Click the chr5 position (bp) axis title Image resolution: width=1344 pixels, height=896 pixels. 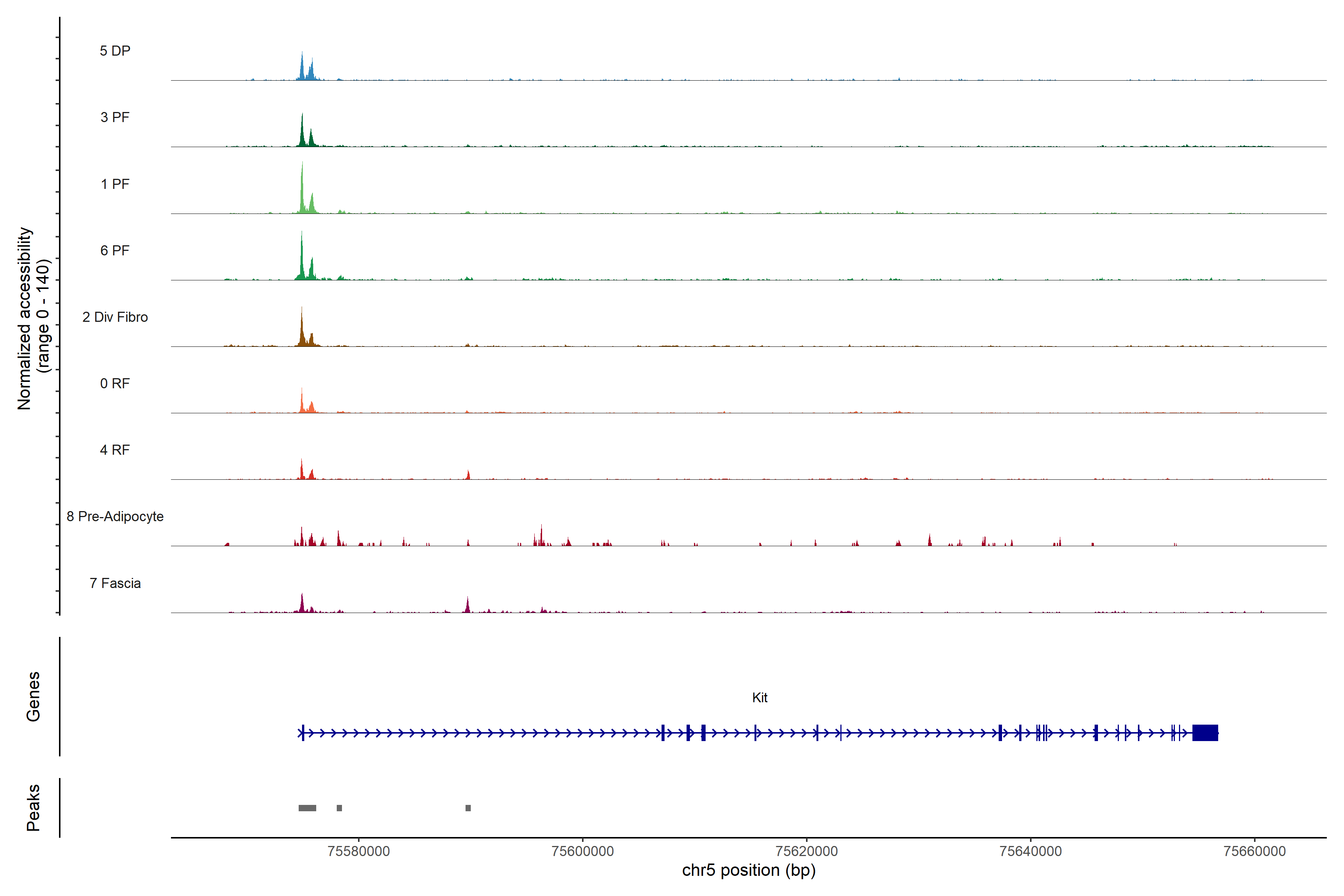click(x=749, y=870)
